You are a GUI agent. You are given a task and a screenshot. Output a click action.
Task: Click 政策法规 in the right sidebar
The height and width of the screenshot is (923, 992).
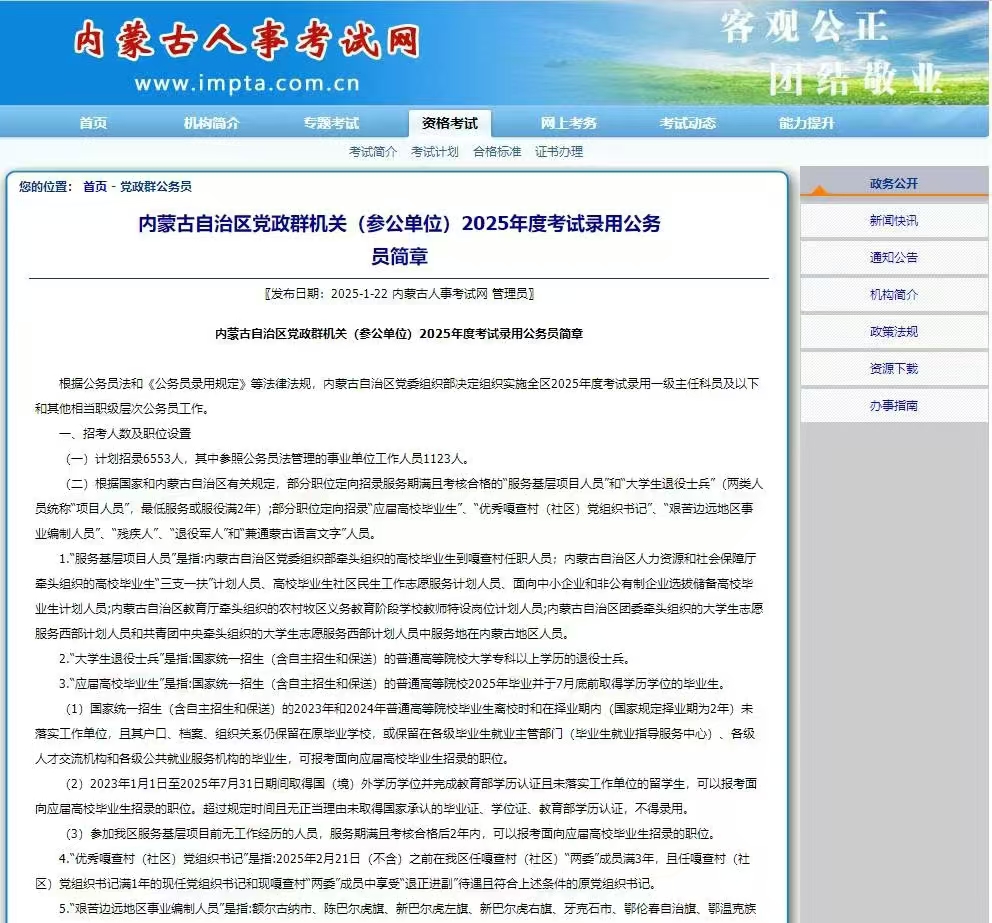click(893, 331)
